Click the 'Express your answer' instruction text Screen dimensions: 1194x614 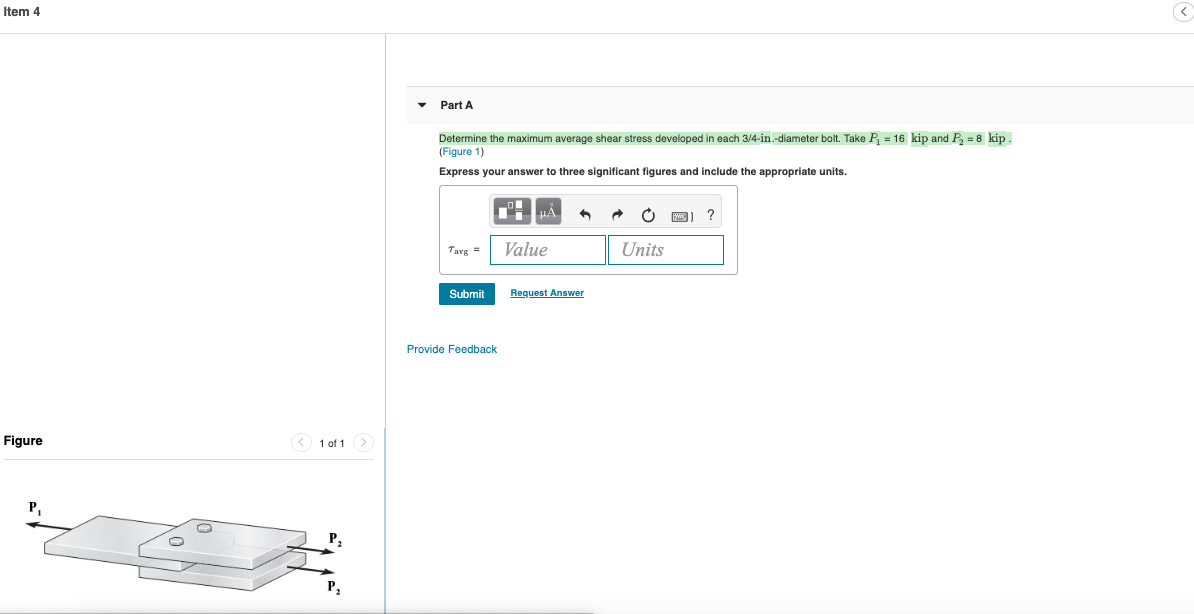(x=643, y=171)
